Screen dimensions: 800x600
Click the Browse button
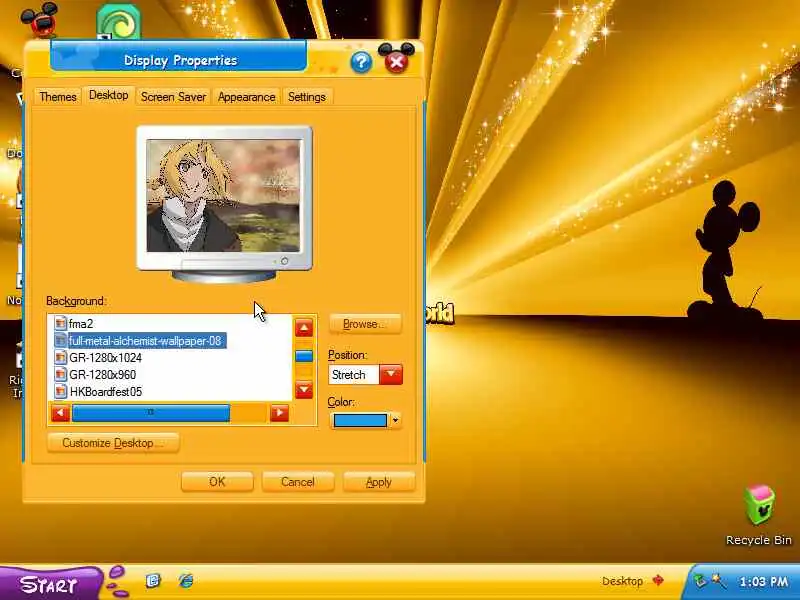coord(365,324)
